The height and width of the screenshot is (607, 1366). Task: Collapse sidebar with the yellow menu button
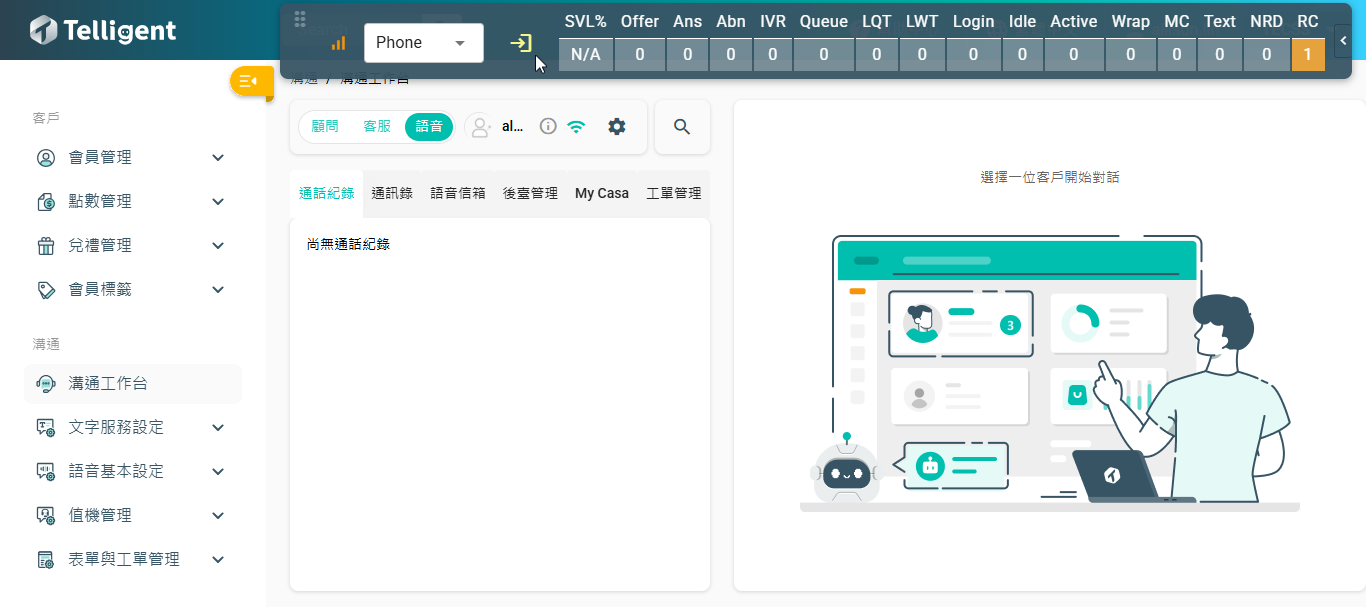click(x=250, y=81)
